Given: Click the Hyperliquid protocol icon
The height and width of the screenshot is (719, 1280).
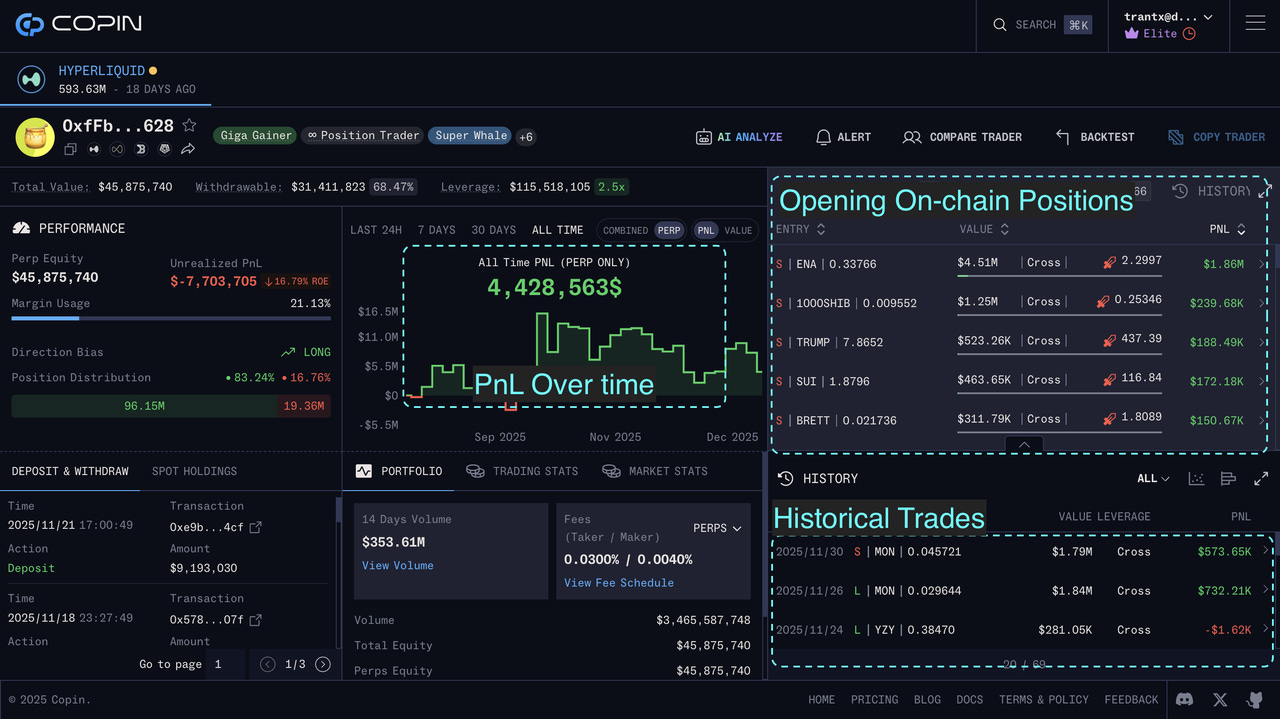Looking at the screenshot, I should point(32,79).
